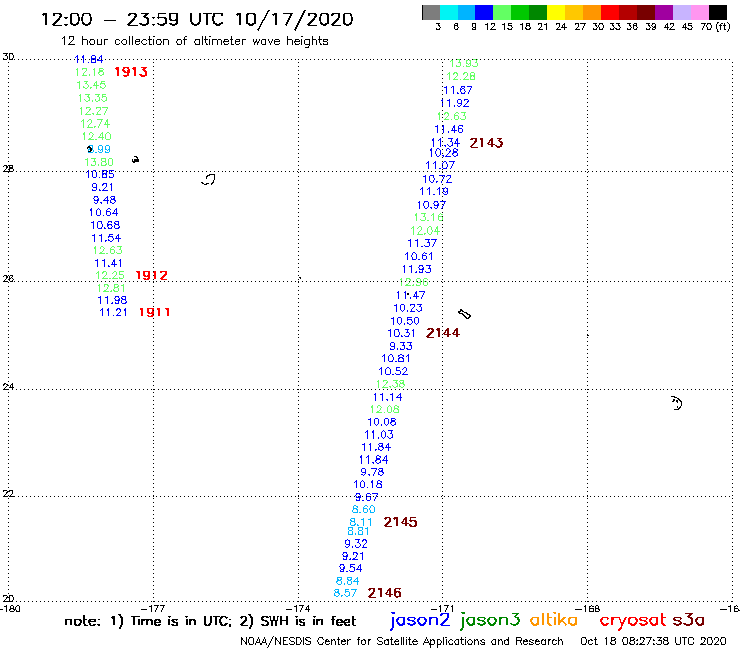Click the 8.60 wave height value
Viewport: 740px width, 650px height.
(x=363, y=509)
